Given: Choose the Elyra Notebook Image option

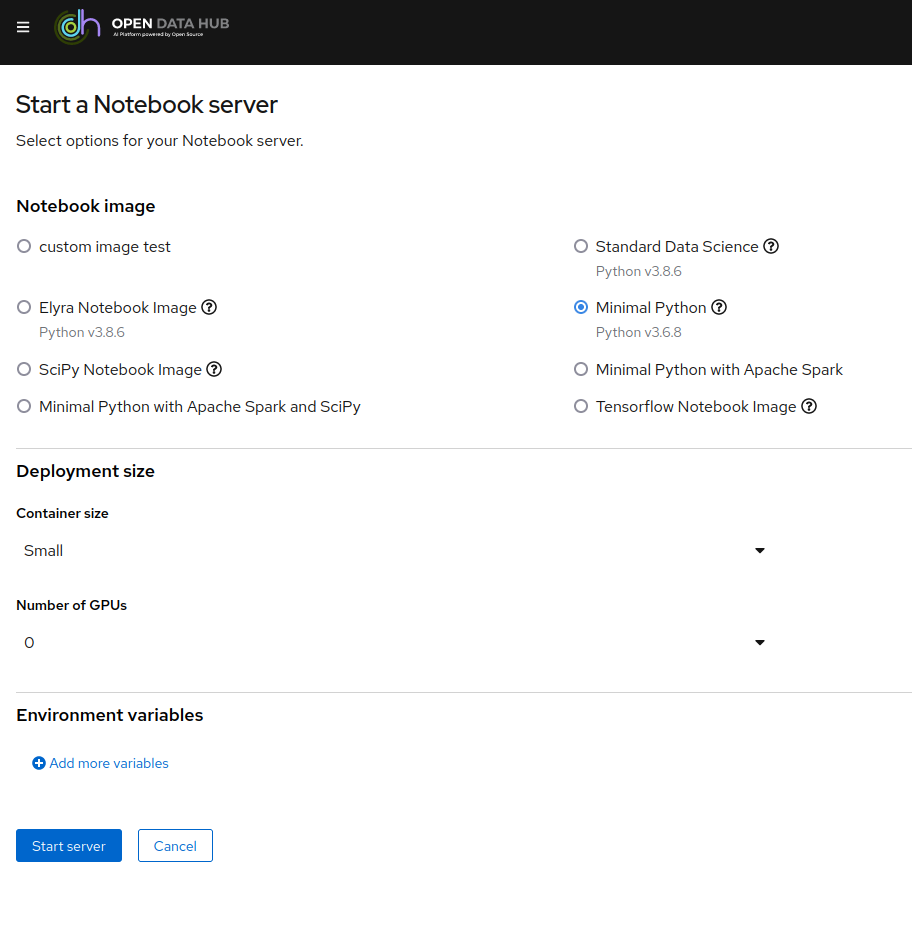Looking at the screenshot, I should [x=24, y=307].
